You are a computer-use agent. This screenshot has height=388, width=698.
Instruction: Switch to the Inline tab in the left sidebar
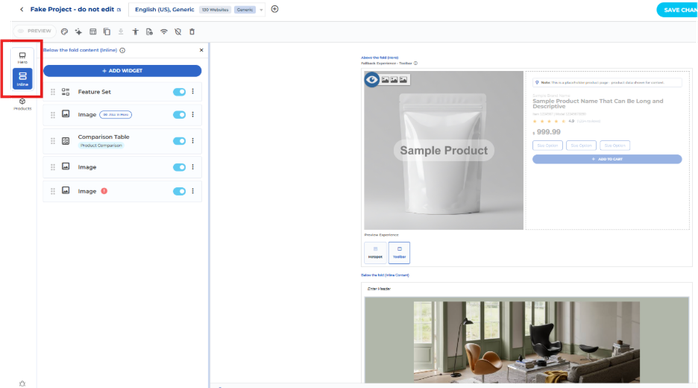click(22, 79)
